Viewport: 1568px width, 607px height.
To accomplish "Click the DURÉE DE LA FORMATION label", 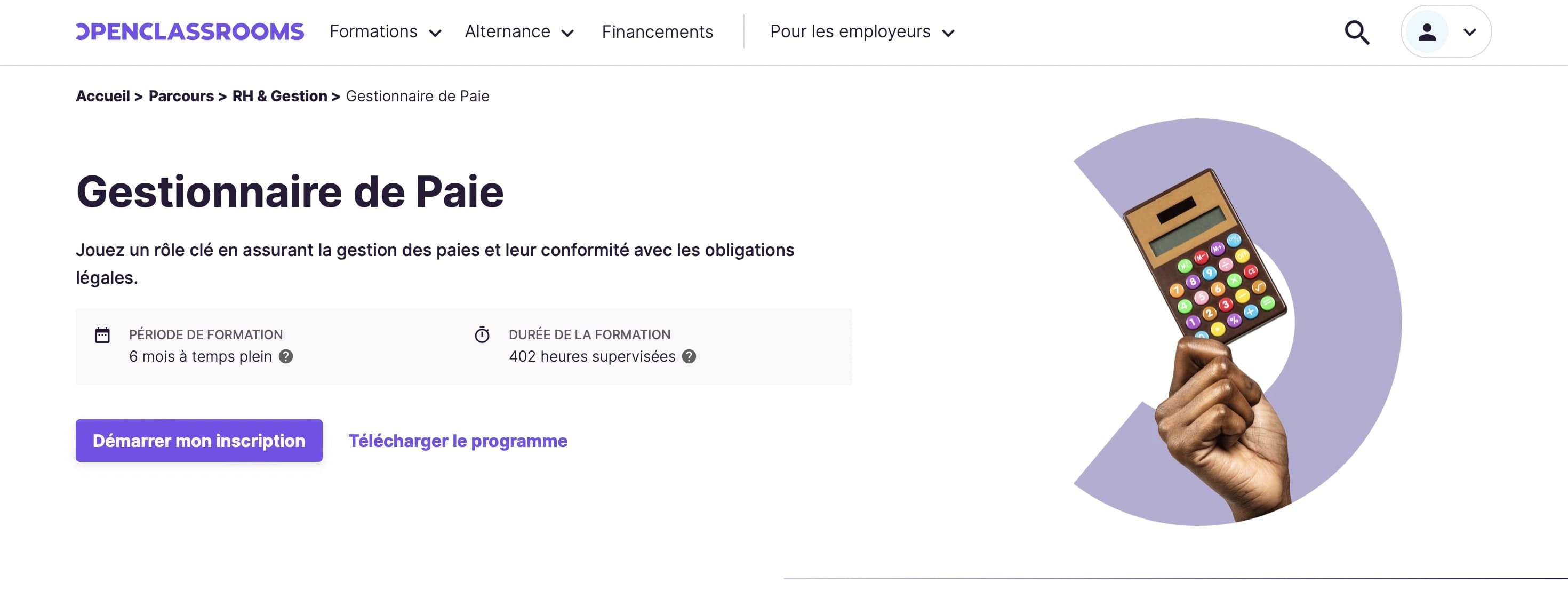I will (x=589, y=334).
